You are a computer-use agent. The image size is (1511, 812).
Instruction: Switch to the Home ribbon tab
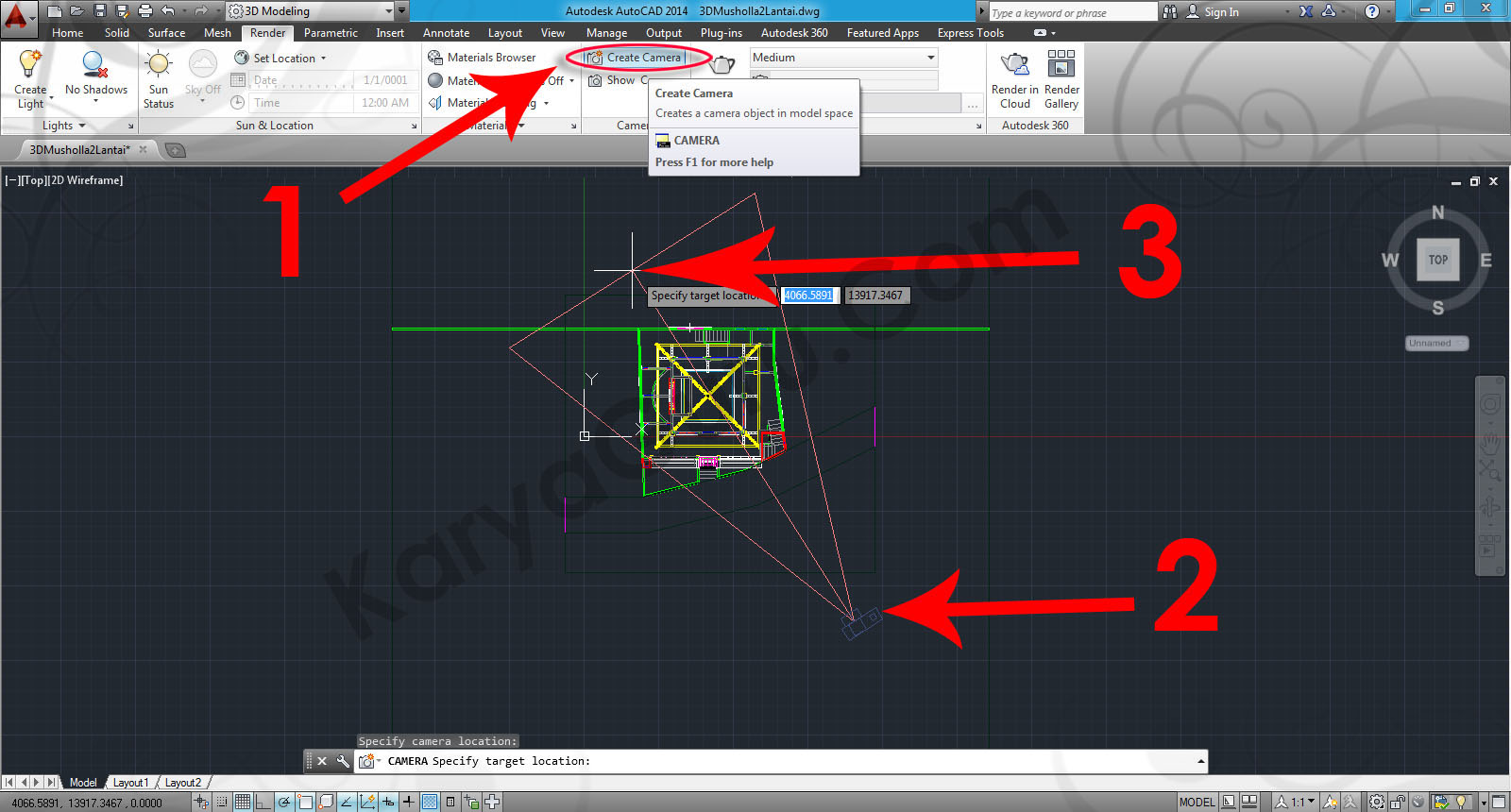(x=67, y=33)
